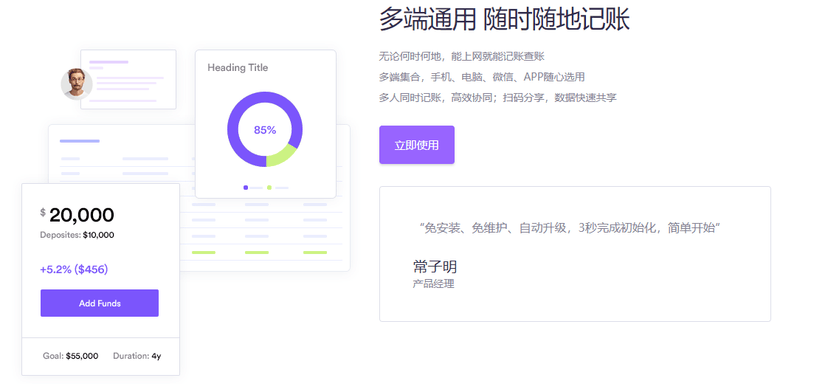Click the 20,000 amount
828x384 pixels.
81,215
